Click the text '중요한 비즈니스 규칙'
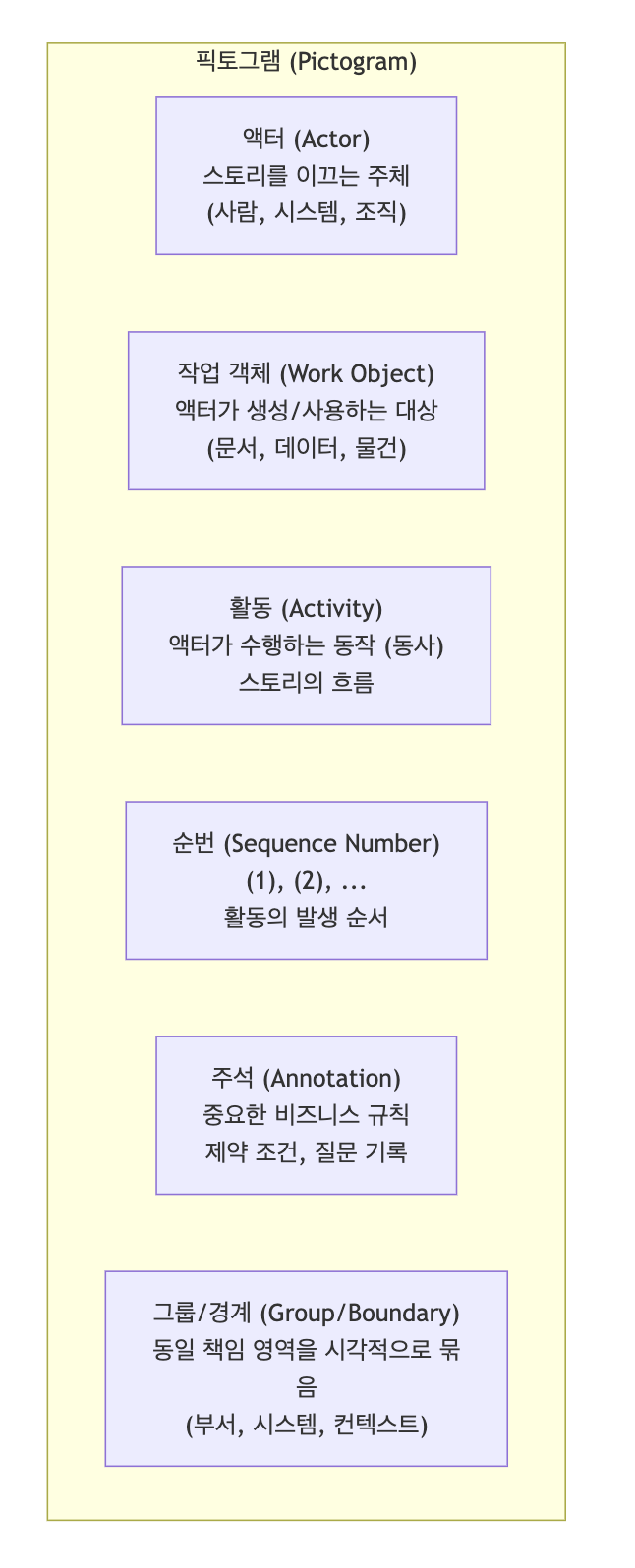Screen dimensions: 635x1568 pos(306,1115)
